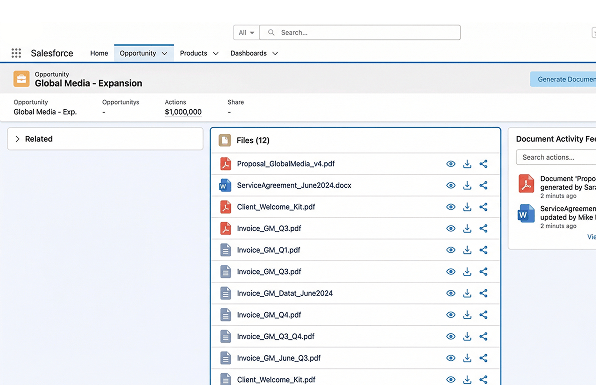Preview Invoice_GM_Detat_June2024 using its eye icon
Image resolution: width=596 pixels, height=385 pixels.
(451, 293)
